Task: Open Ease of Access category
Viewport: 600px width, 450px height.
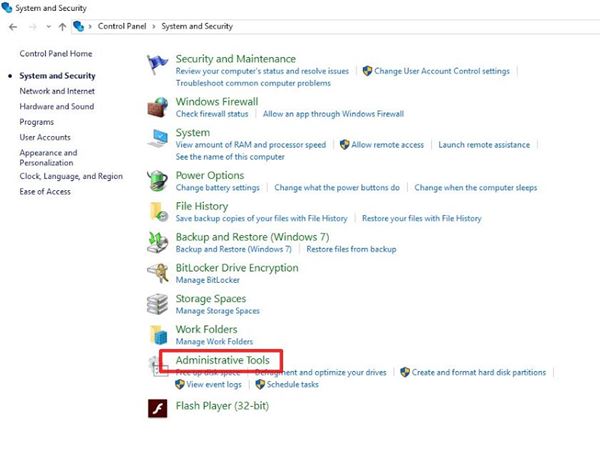Action: pyautogui.click(x=45, y=192)
